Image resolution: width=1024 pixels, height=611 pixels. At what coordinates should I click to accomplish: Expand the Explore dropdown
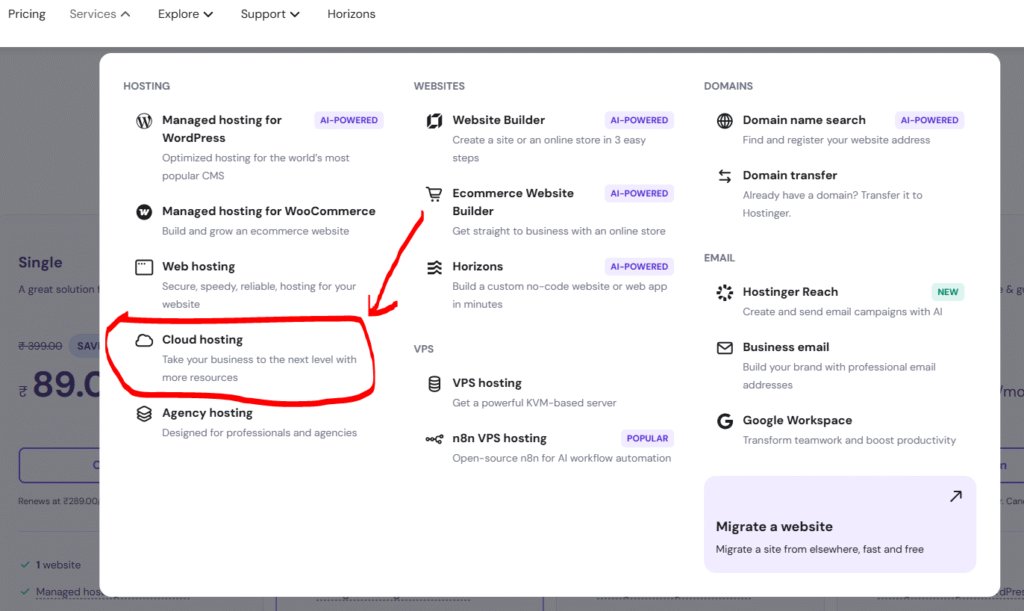(185, 14)
